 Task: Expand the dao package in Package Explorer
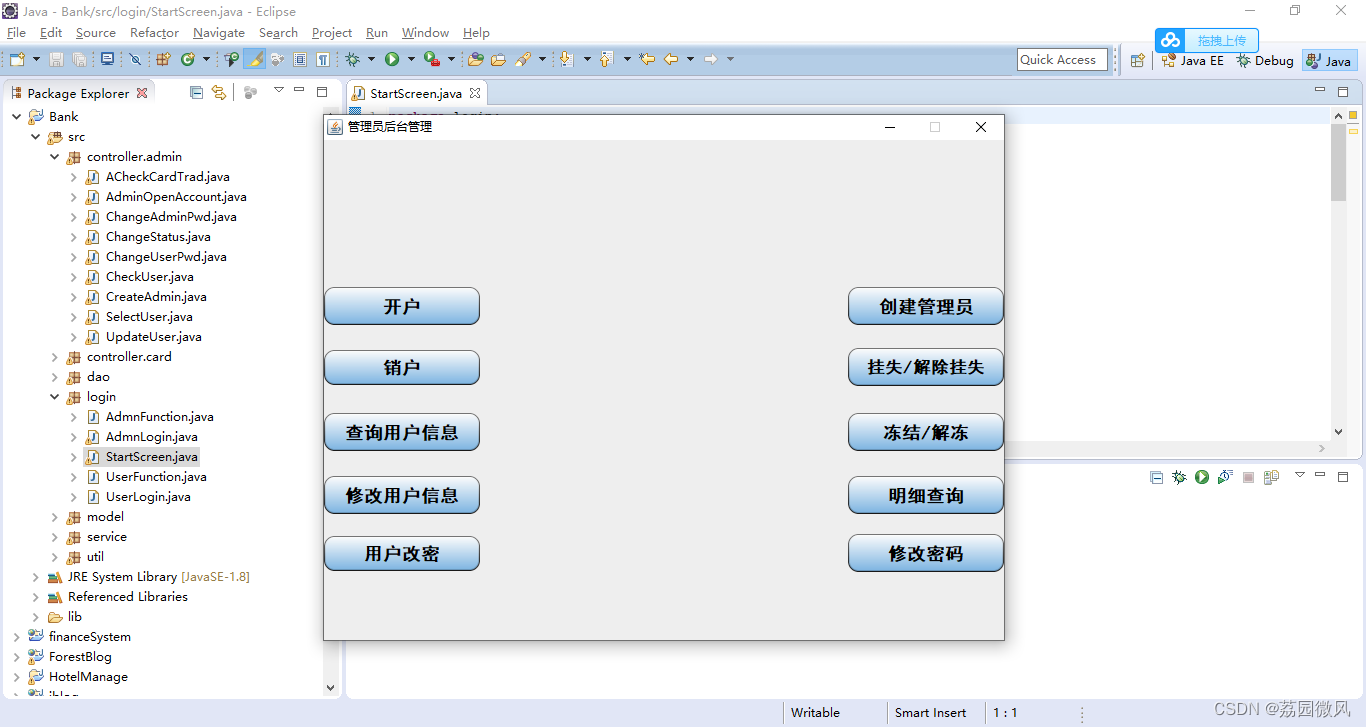pyautogui.click(x=54, y=377)
